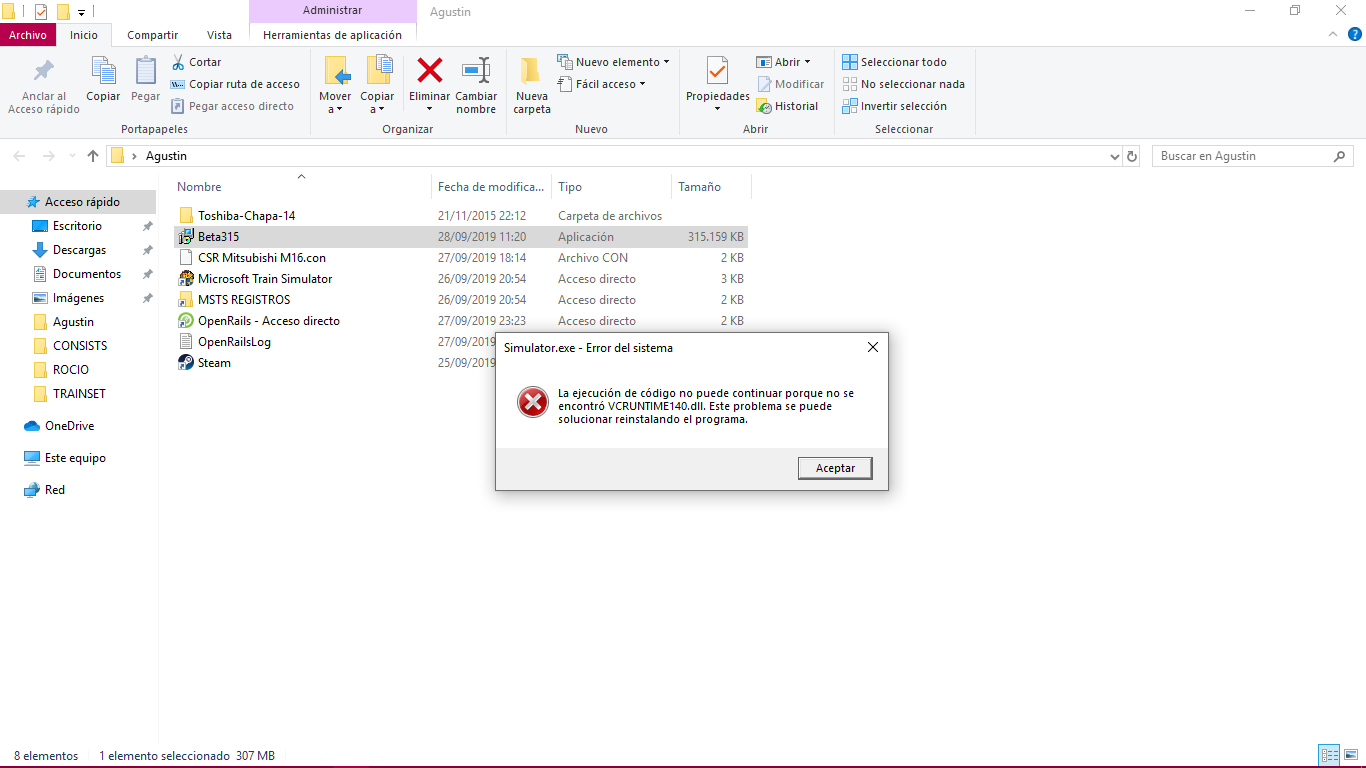The width and height of the screenshot is (1366, 768).
Task: Switch to the Vista tab
Action: [219, 35]
